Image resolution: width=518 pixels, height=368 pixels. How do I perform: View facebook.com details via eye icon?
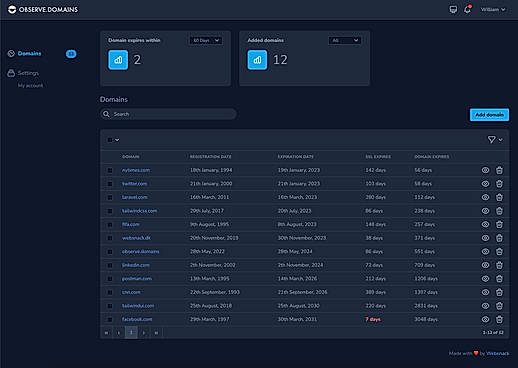pos(485,319)
